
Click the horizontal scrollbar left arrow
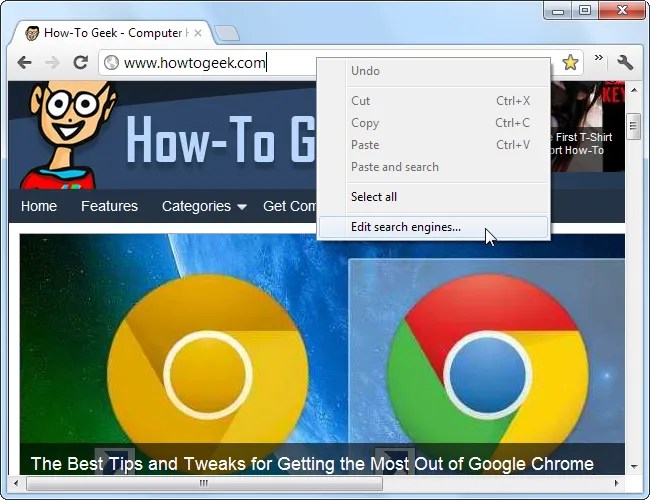coord(16,483)
